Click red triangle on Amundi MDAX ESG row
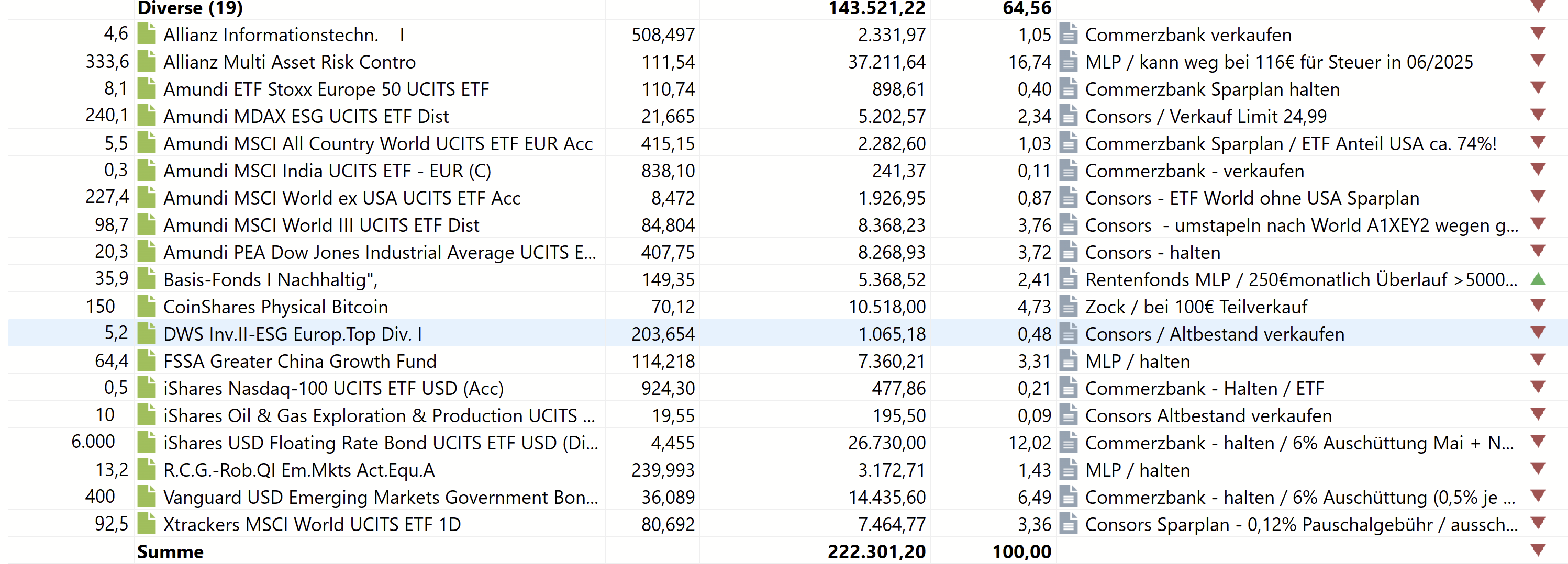Screen dimensions: 1568x564 (1538, 115)
